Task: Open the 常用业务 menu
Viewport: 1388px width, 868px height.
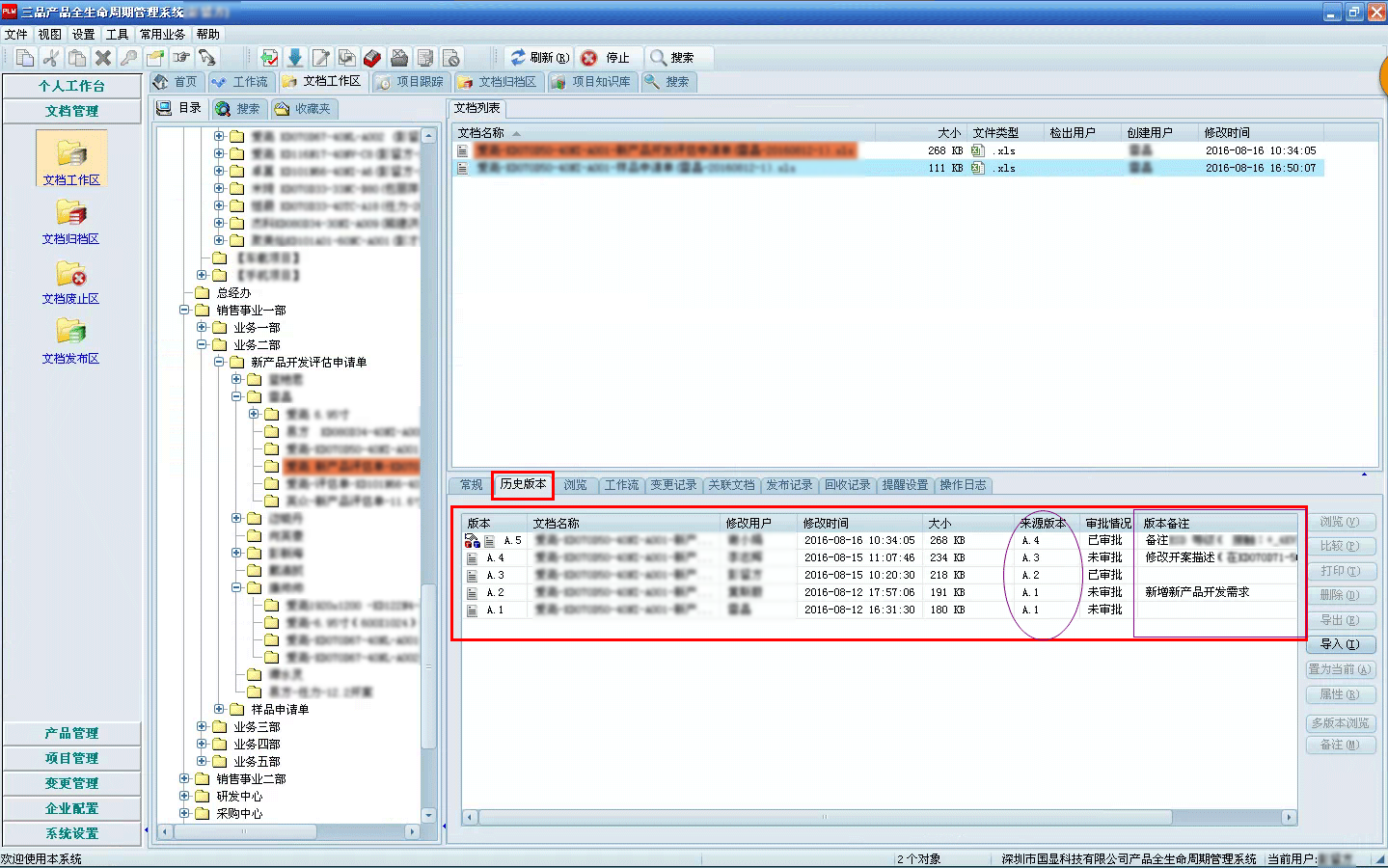Action: 162,34
